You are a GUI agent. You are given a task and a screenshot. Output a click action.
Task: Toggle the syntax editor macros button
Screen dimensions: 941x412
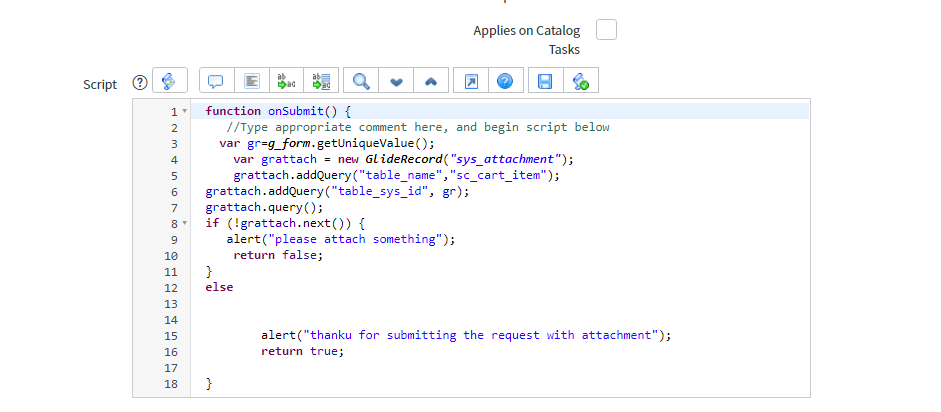[x=169, y=82]
